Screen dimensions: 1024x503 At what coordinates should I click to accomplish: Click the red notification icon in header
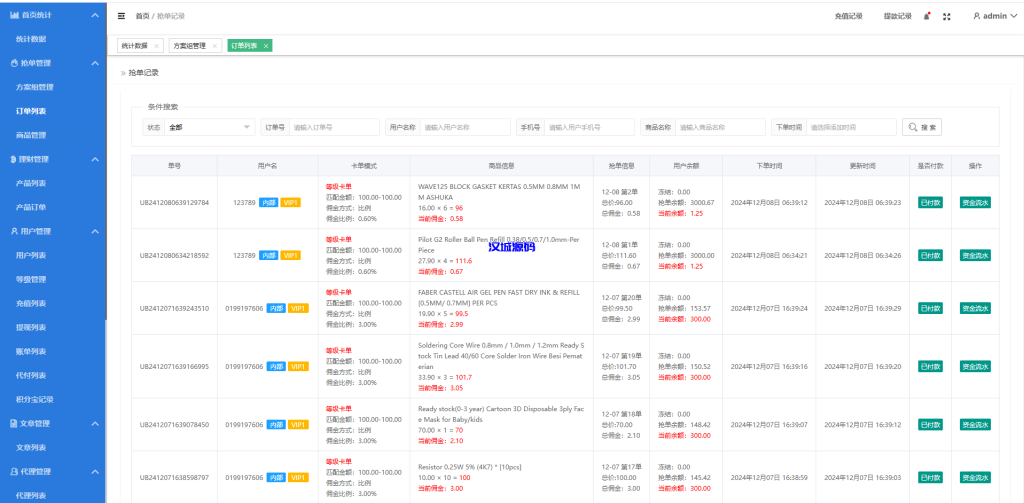pos(927,16)
